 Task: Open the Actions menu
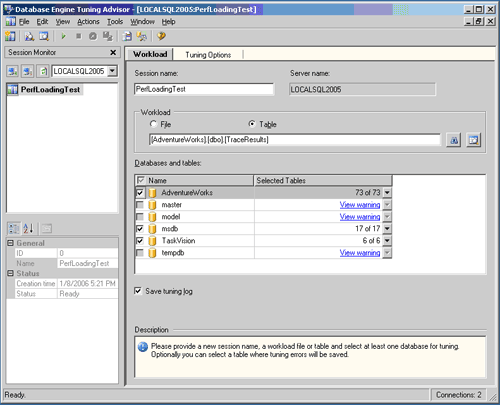click(88, 22)
